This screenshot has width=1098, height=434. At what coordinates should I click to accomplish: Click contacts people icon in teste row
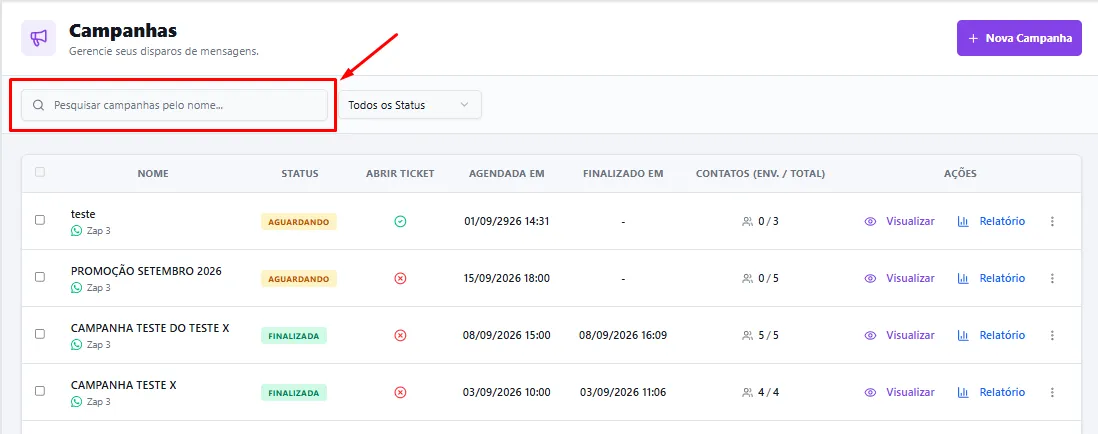[747, 221]
